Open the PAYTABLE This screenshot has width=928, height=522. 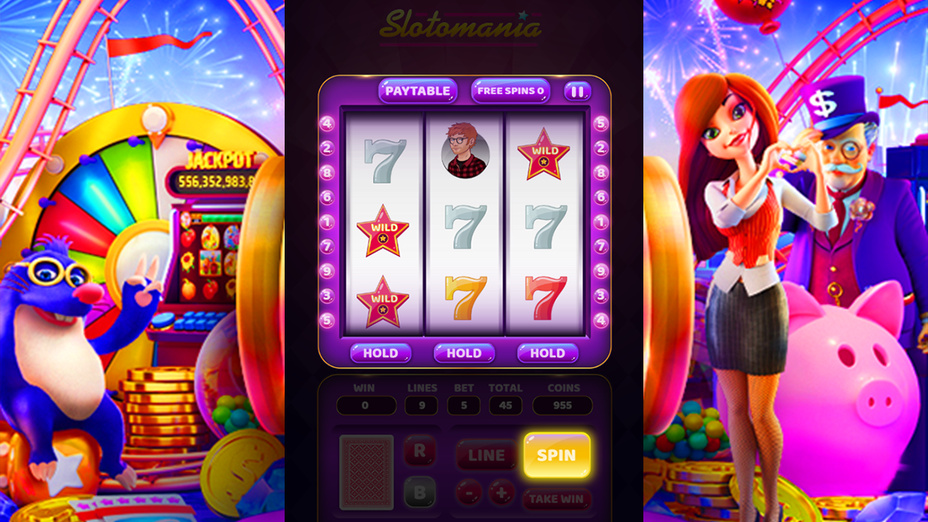(418, 91)
